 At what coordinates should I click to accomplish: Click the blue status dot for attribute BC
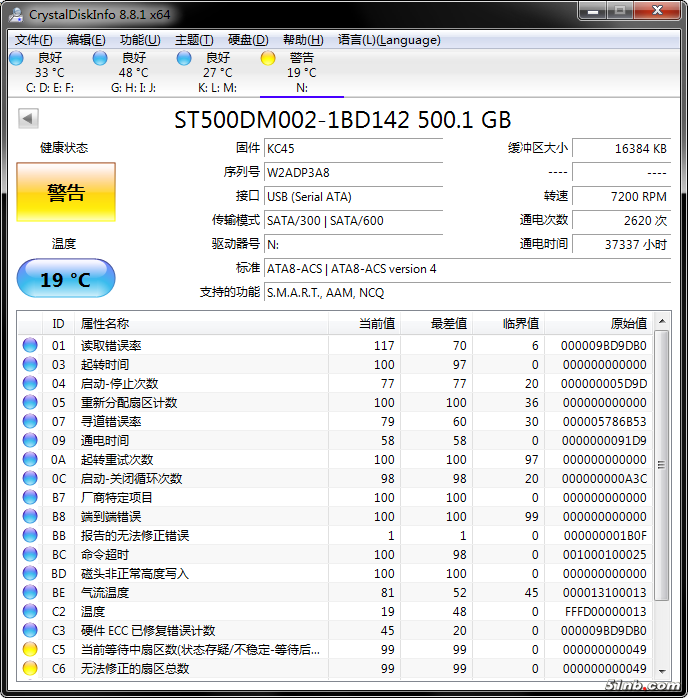click(x=30, y=554)
